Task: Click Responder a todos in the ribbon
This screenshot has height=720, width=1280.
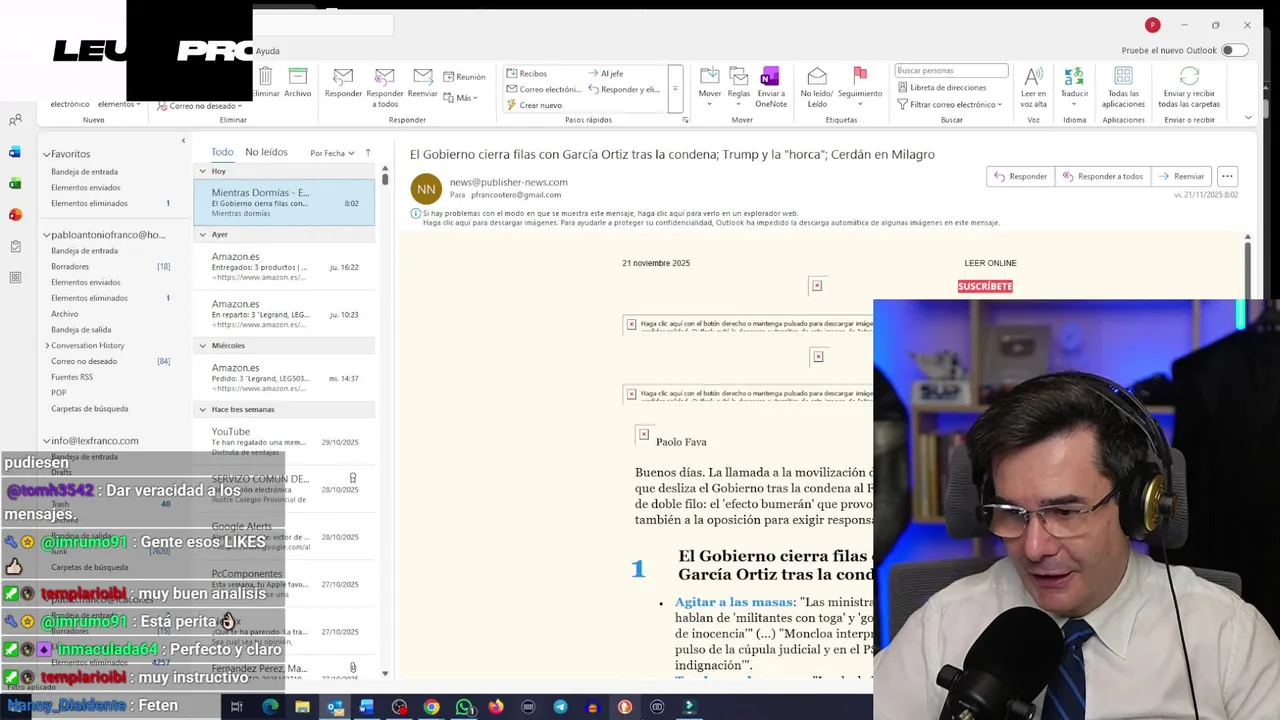Action: pos(385,88)
